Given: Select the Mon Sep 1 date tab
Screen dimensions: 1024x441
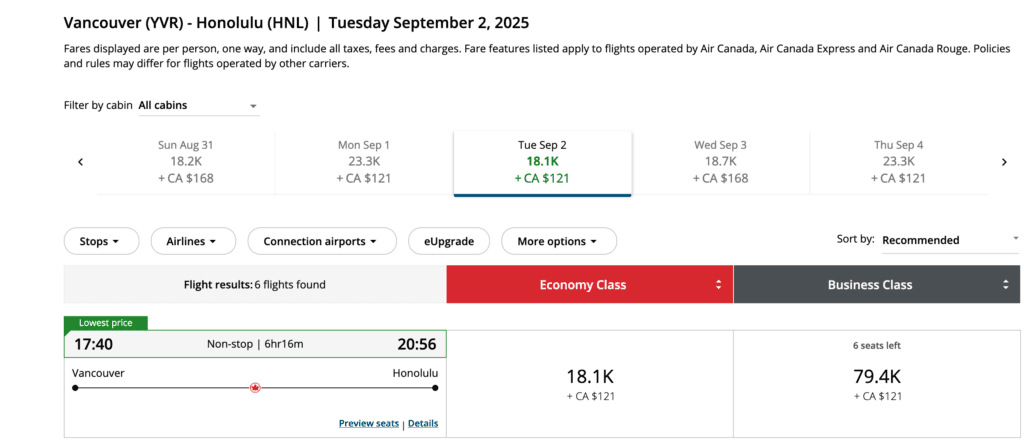Looking at the screenshot, I should 364,162.
